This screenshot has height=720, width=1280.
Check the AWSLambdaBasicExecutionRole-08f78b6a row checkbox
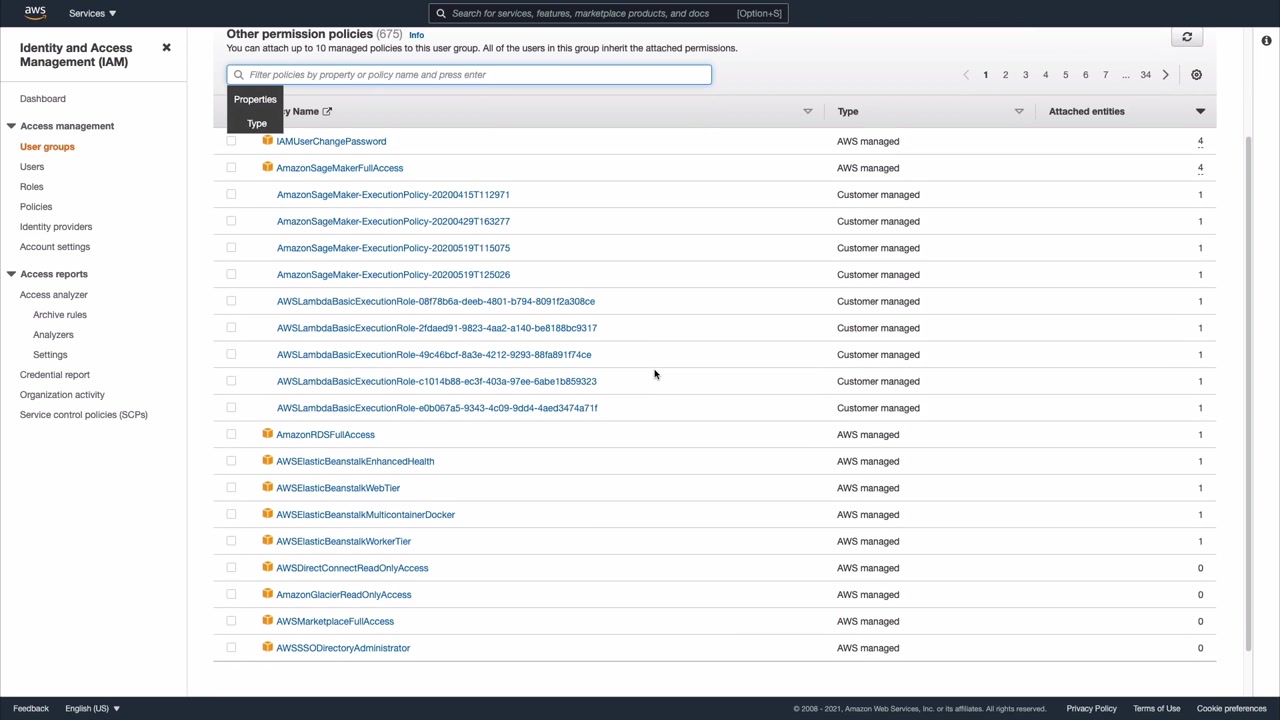click(x=231, y=301)
